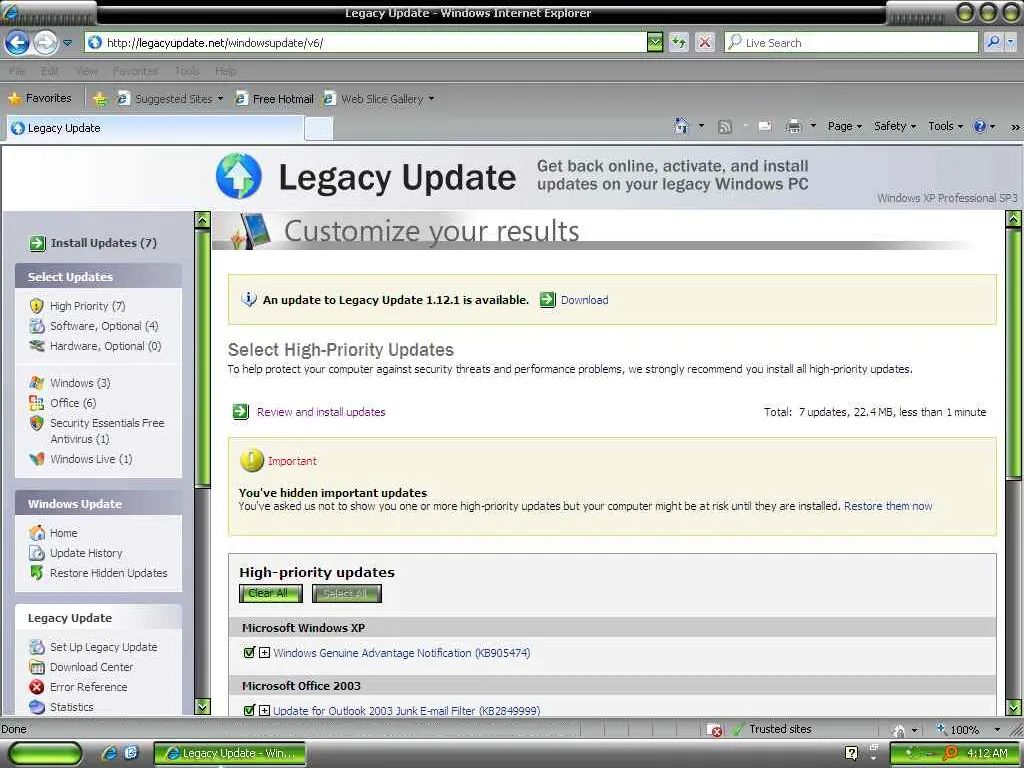Click the popup blocker status bar icon
Viewport: 1024px width, 768px height.
[715, 729]
